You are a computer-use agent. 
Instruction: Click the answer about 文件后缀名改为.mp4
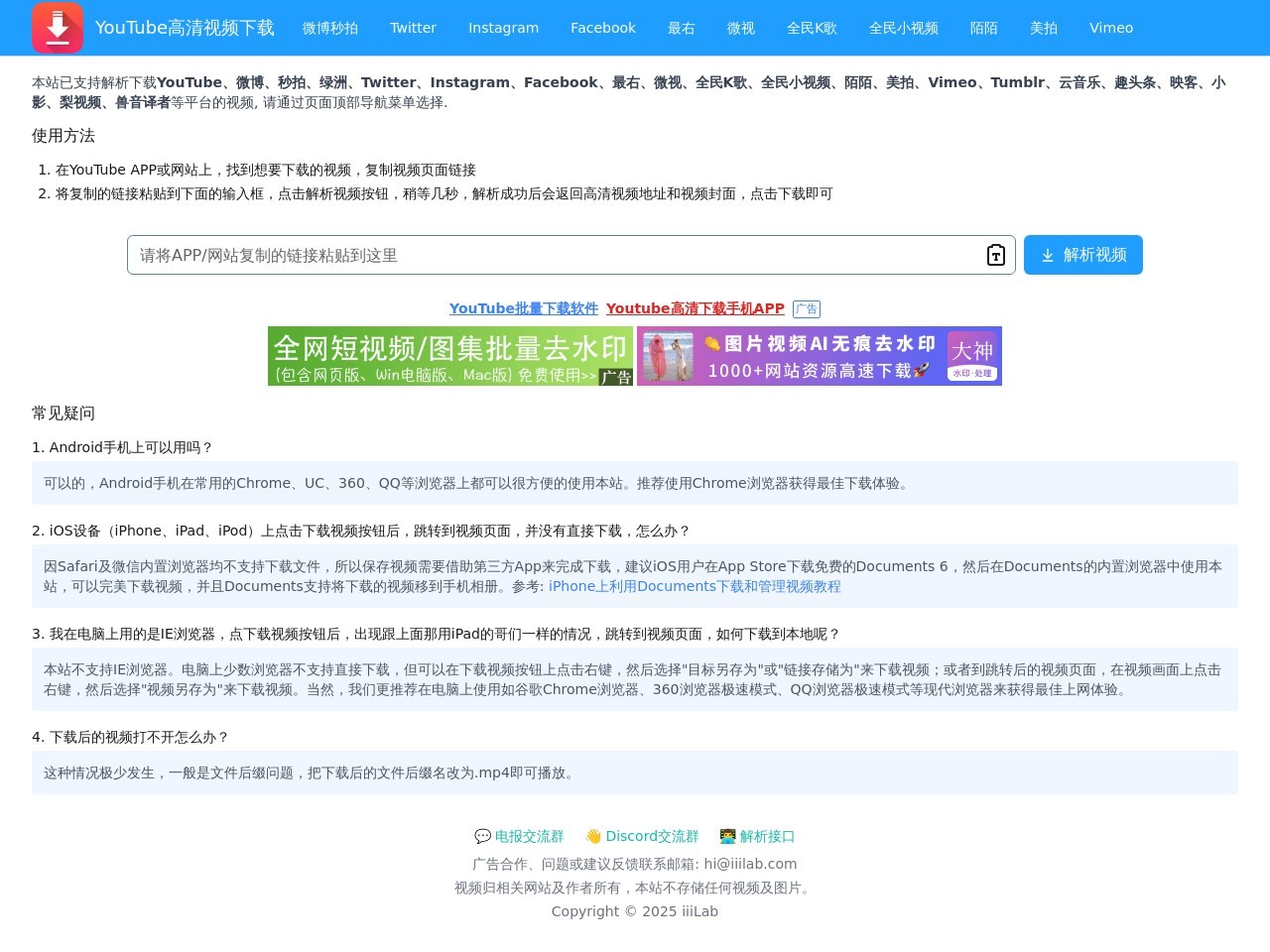[x=635, y=773]
